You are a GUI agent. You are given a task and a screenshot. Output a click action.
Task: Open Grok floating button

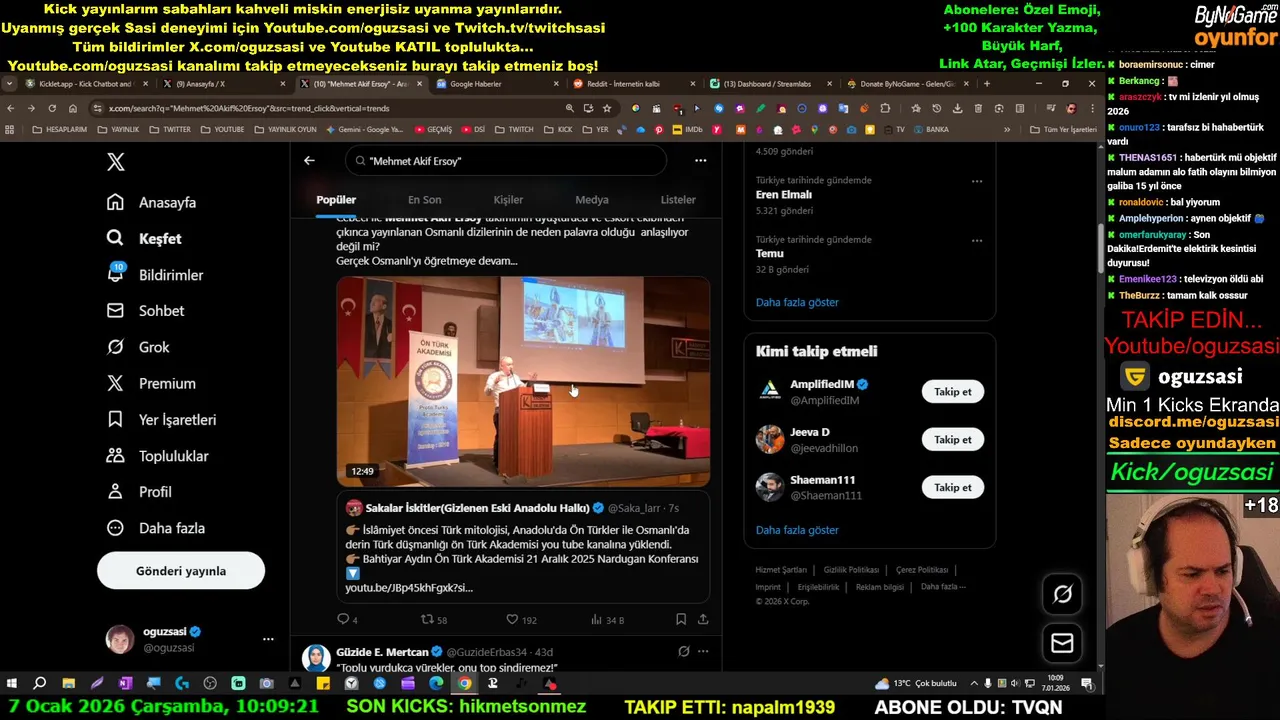click(x=1062, y=595)
